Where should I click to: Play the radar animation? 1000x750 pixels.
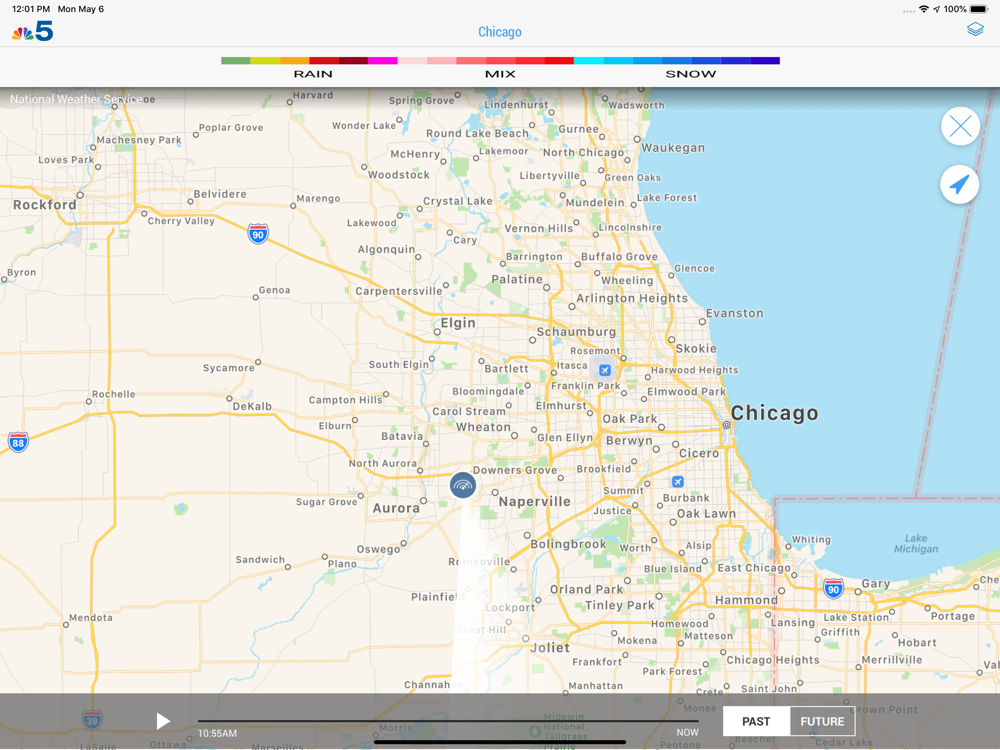click(x=163, y=721)
